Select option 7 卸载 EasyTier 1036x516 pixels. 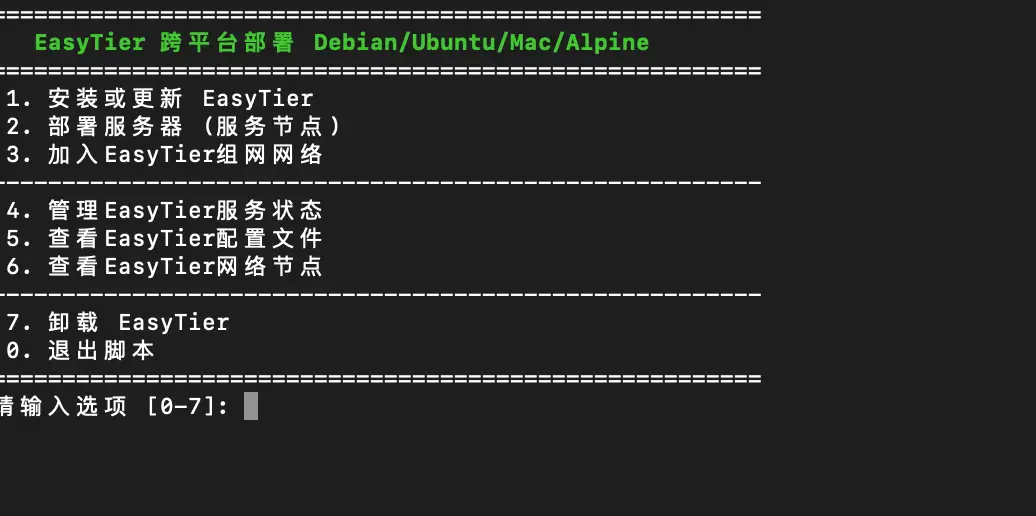click(x=118, y=322)
